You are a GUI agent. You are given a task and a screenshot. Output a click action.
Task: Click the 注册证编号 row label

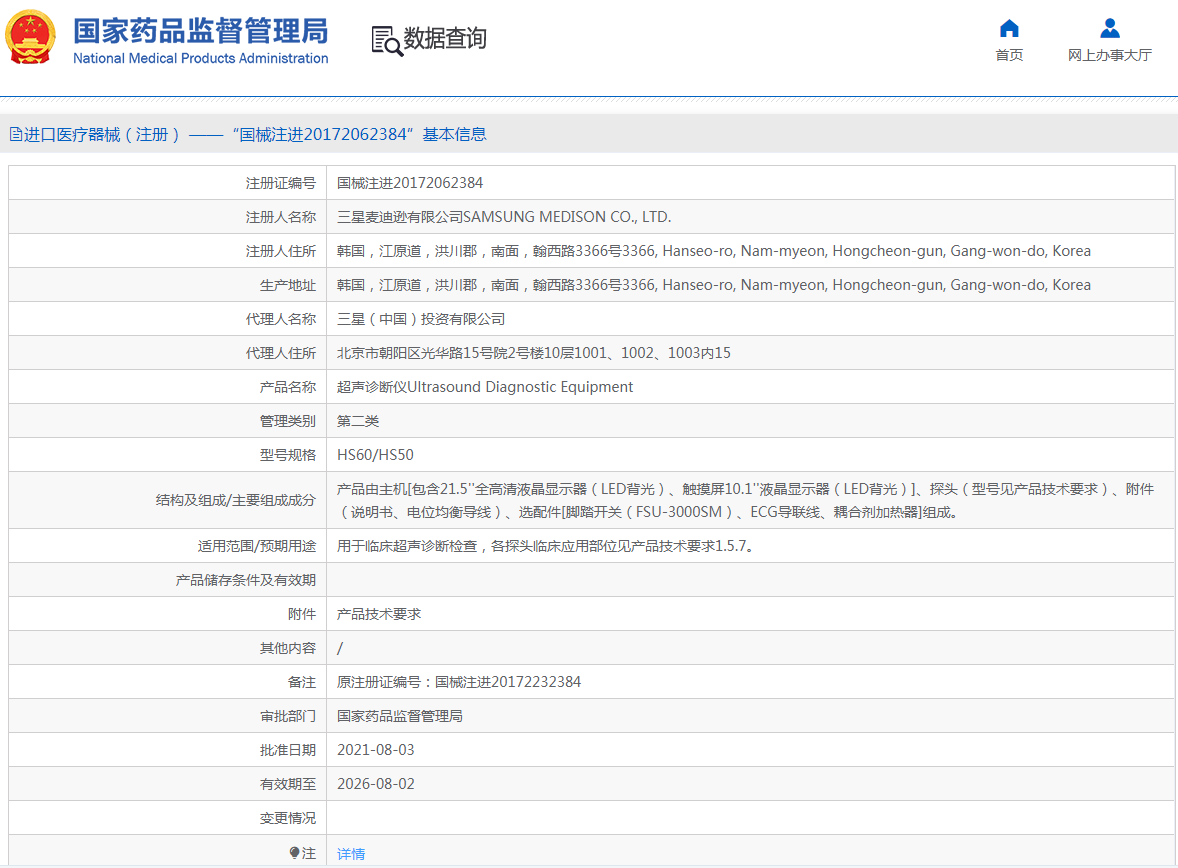tap(281, 183)
